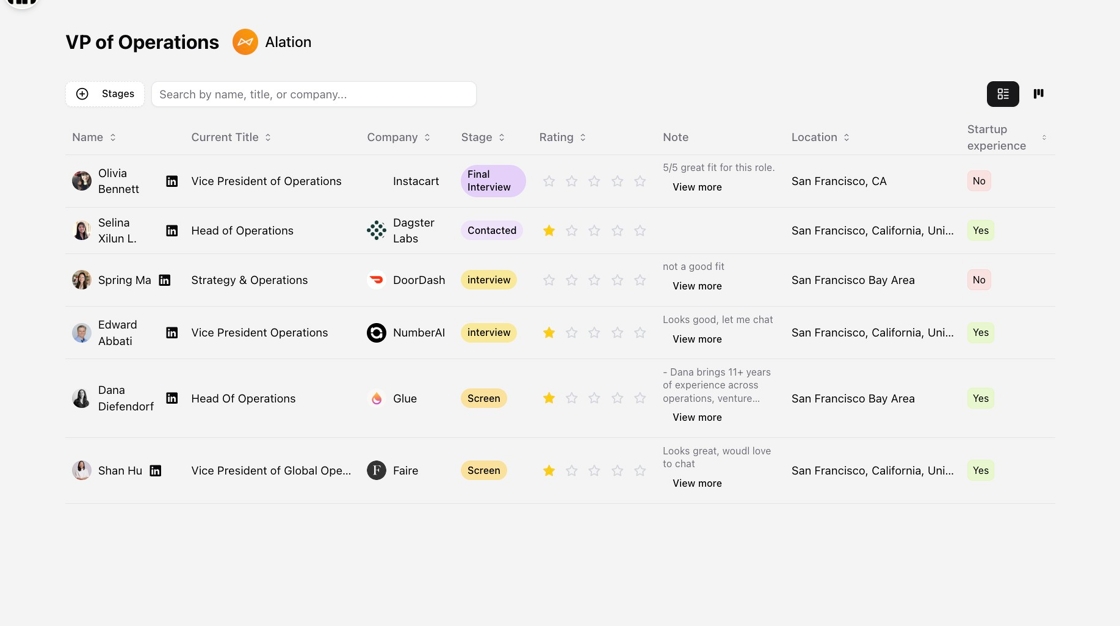Click Shan Hu's filled first star
The height and width of the screenshot is (626, 1120).
click(x=549, y=470)
